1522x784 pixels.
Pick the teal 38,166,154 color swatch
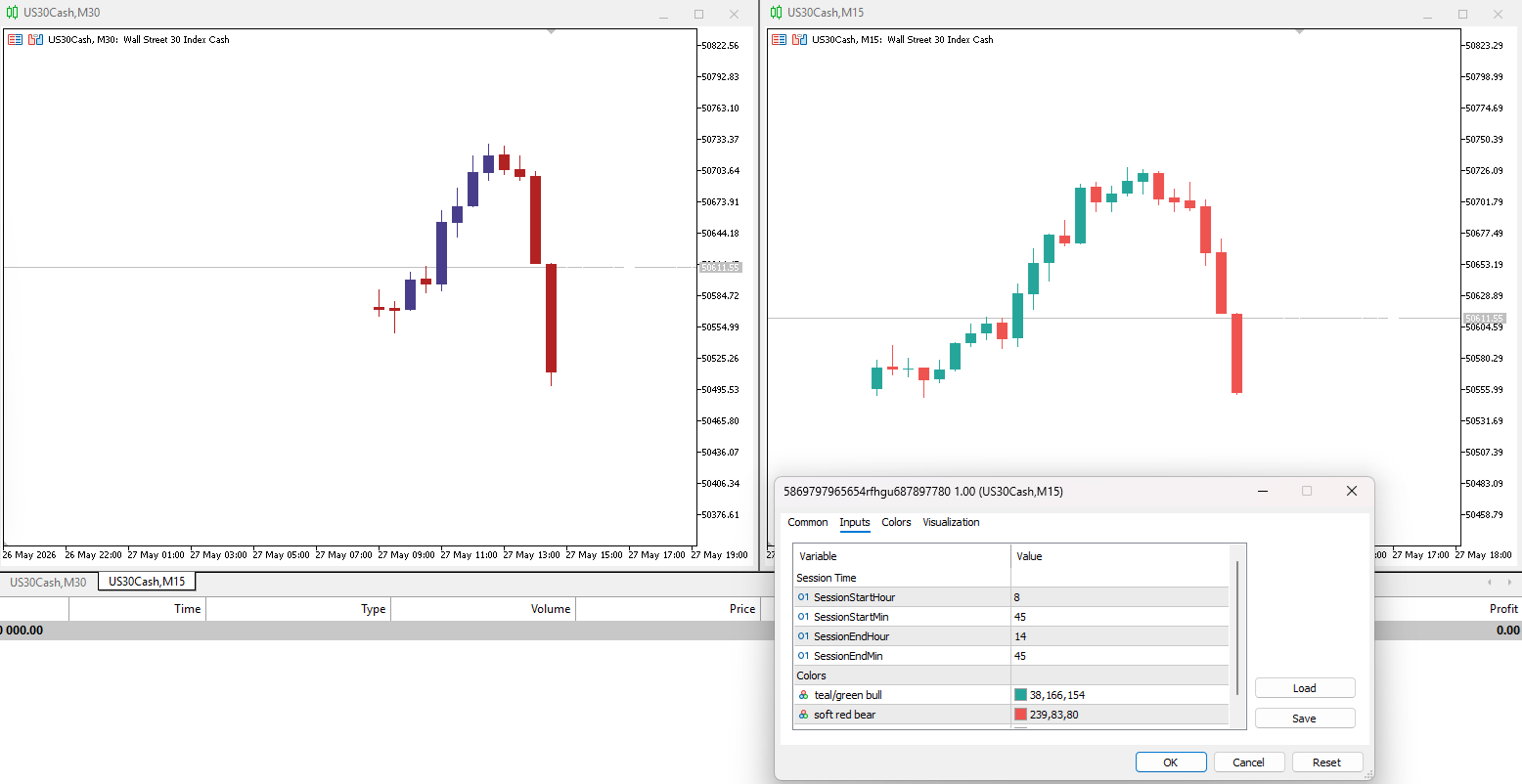pos(1021,695)
